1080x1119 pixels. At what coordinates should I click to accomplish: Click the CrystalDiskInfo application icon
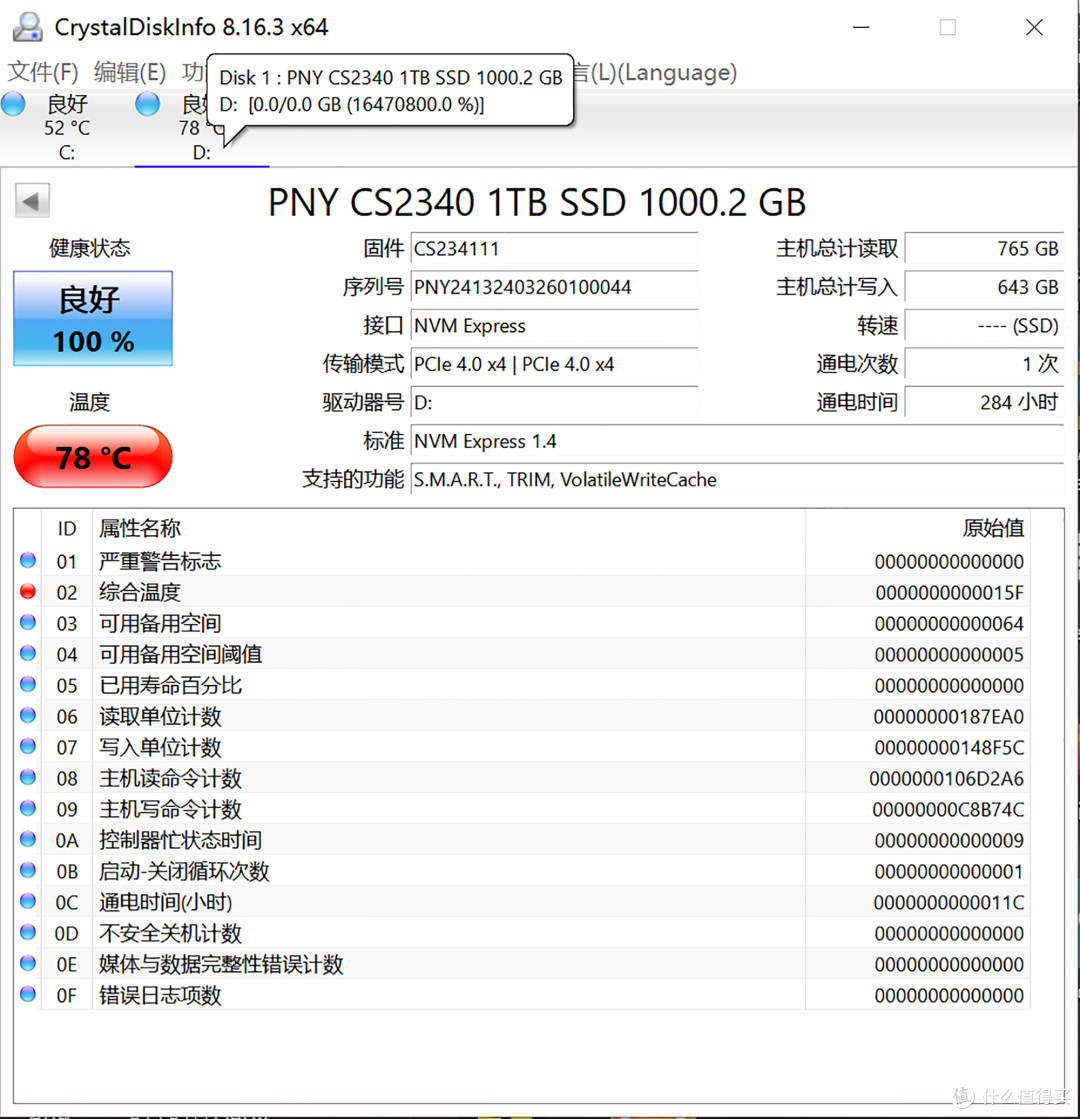coord(27,26)
